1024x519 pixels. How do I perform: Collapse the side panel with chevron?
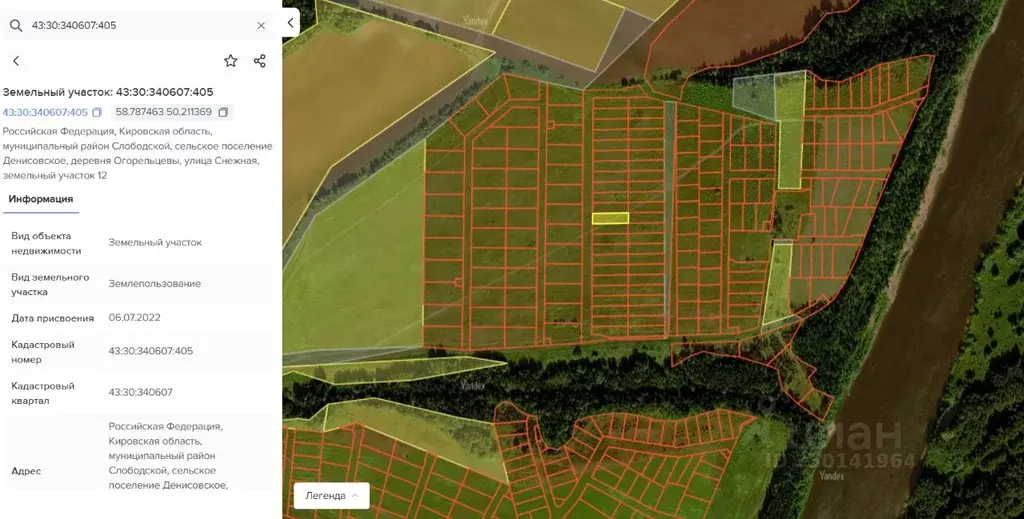tap(291, 23)
